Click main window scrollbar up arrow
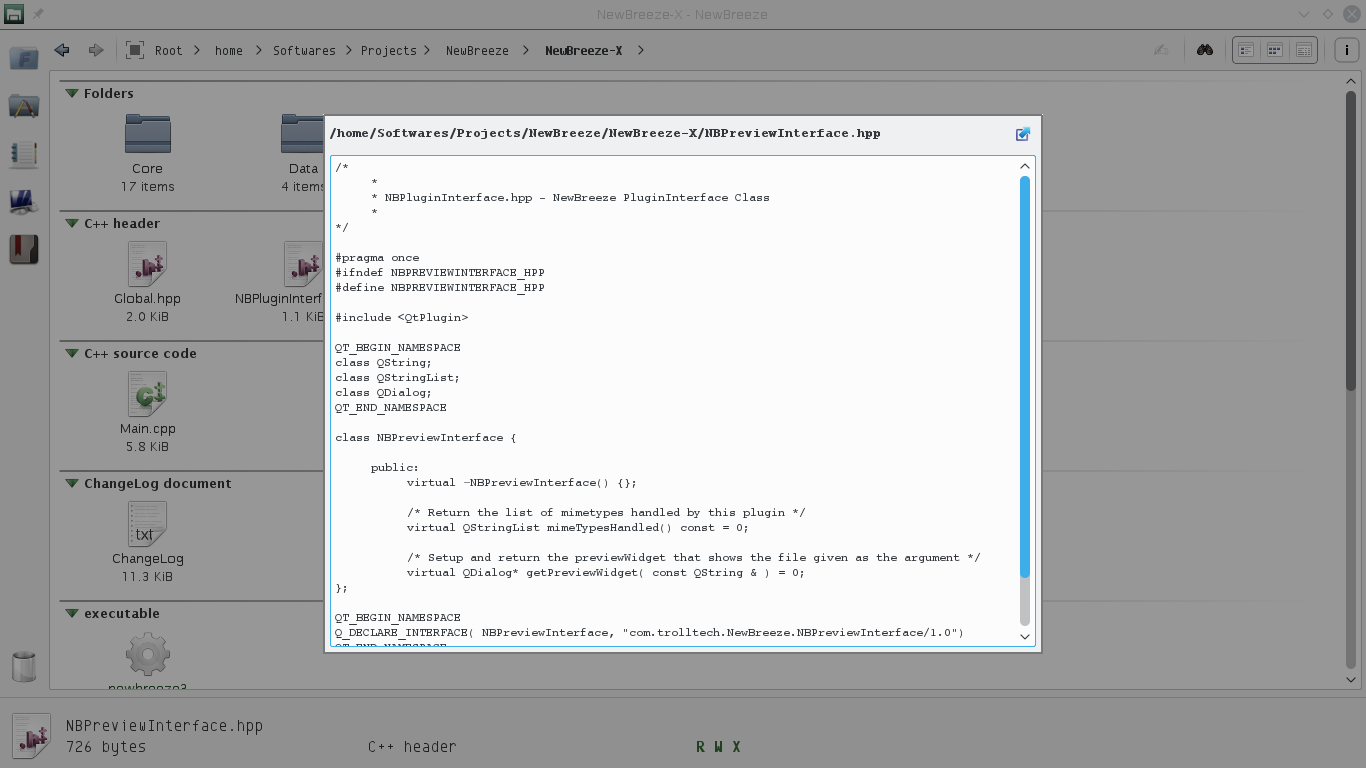Image resolution: width=1366 pixels, height=768 pixels. pyautogui.click(x=1351, y=83)
